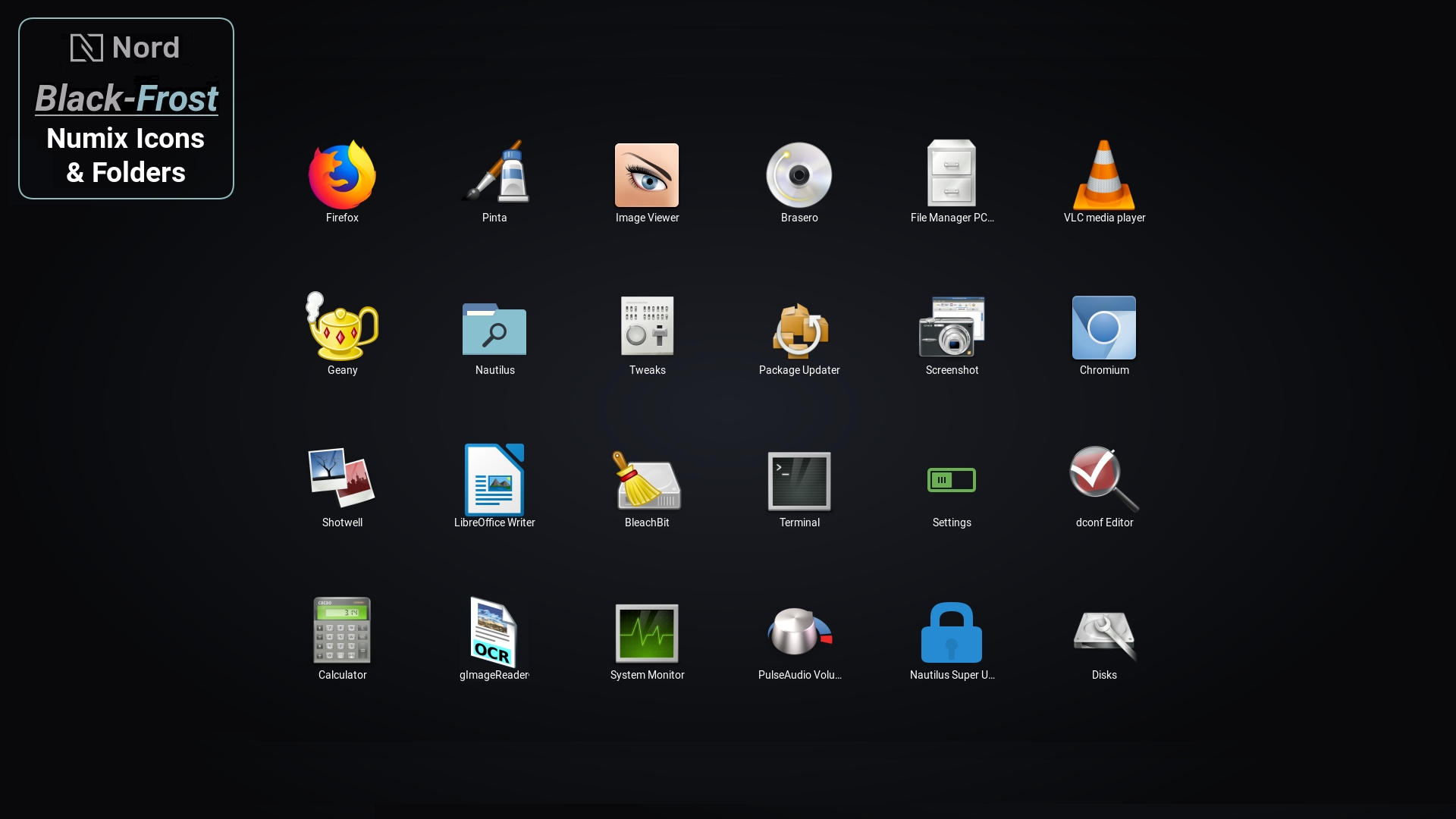1456x819 pixels.
Task: Click the 'Image Viewer' label text
Action: coord(647,218)
